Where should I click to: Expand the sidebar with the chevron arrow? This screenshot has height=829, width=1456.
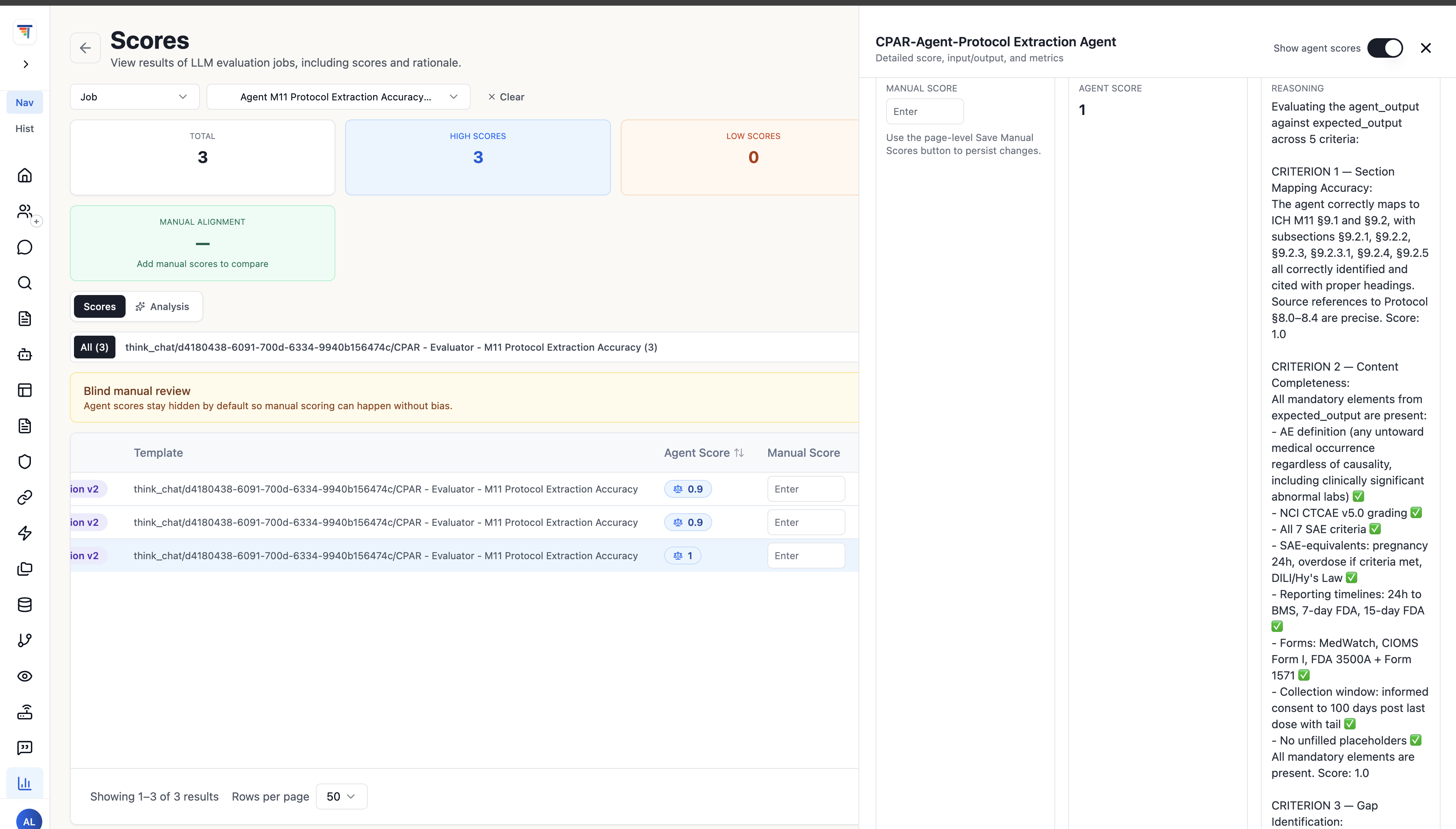pos(26,64)
